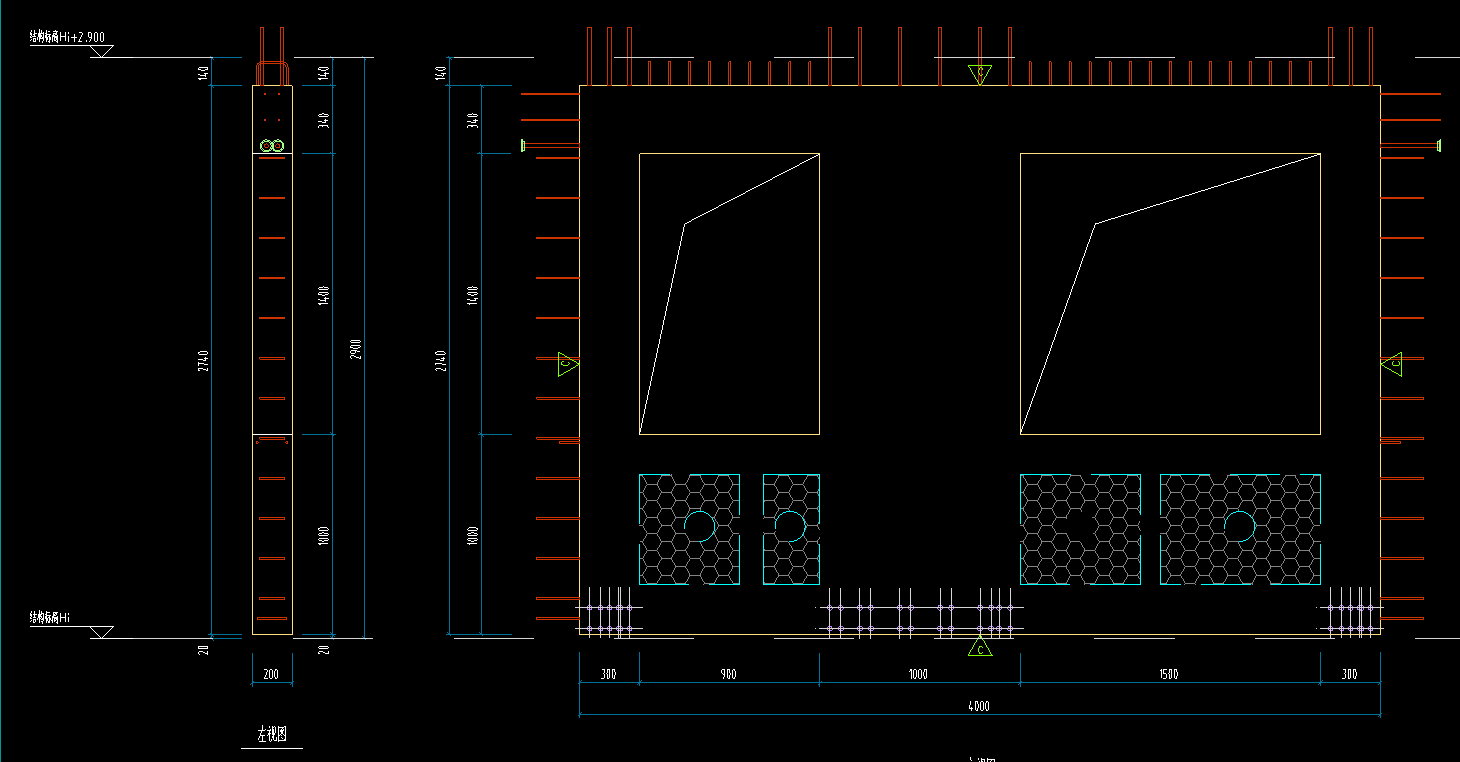This screenshot has width=1460, height=762.
Task: Select the 1400 dimension right of the left-view section
Action: pyautogui.click(x=324, y=295)
